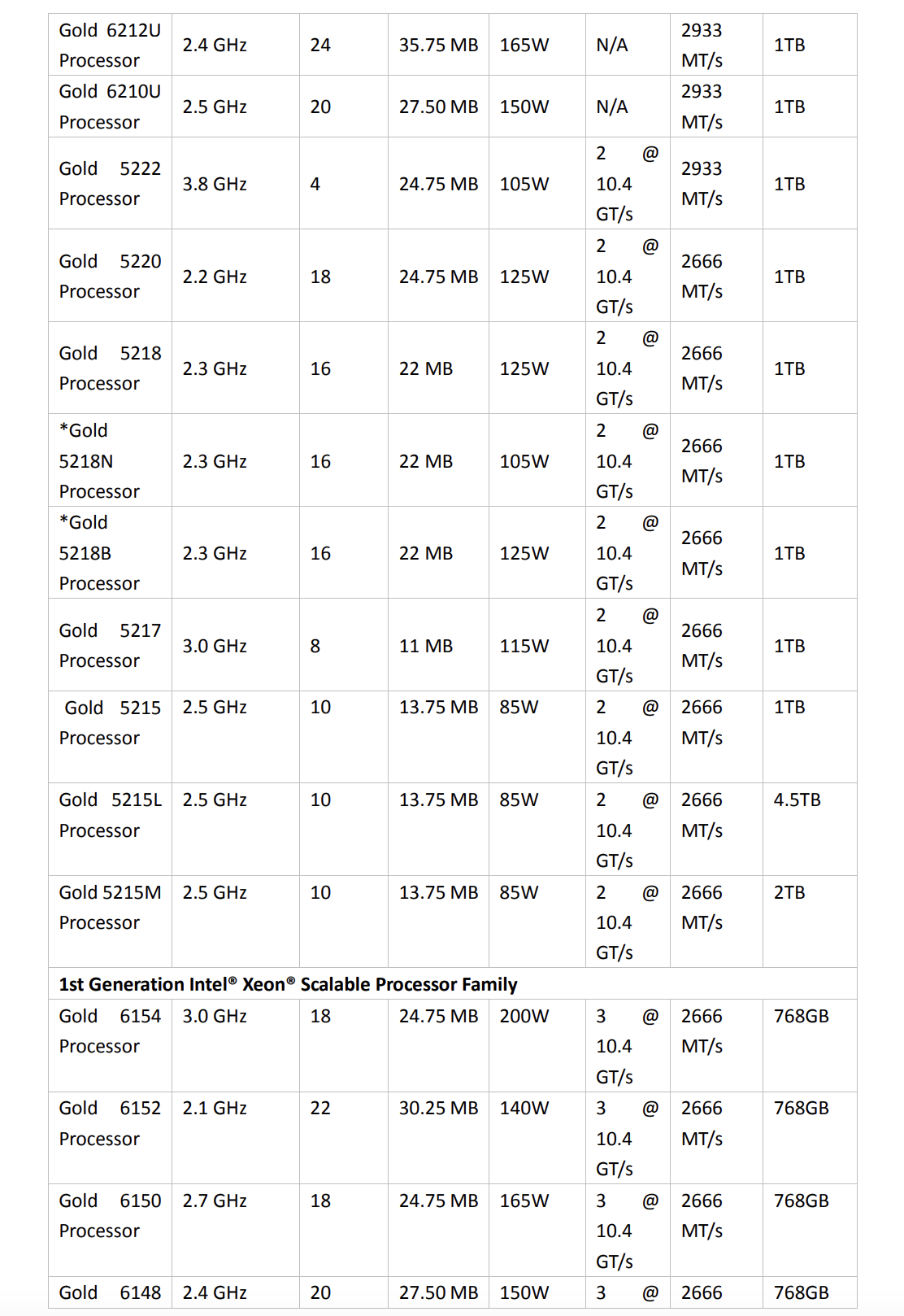Select the Gold 5220 Processor cell
Viewport: 904px width, 1316px height.
(x=110, y=277)
